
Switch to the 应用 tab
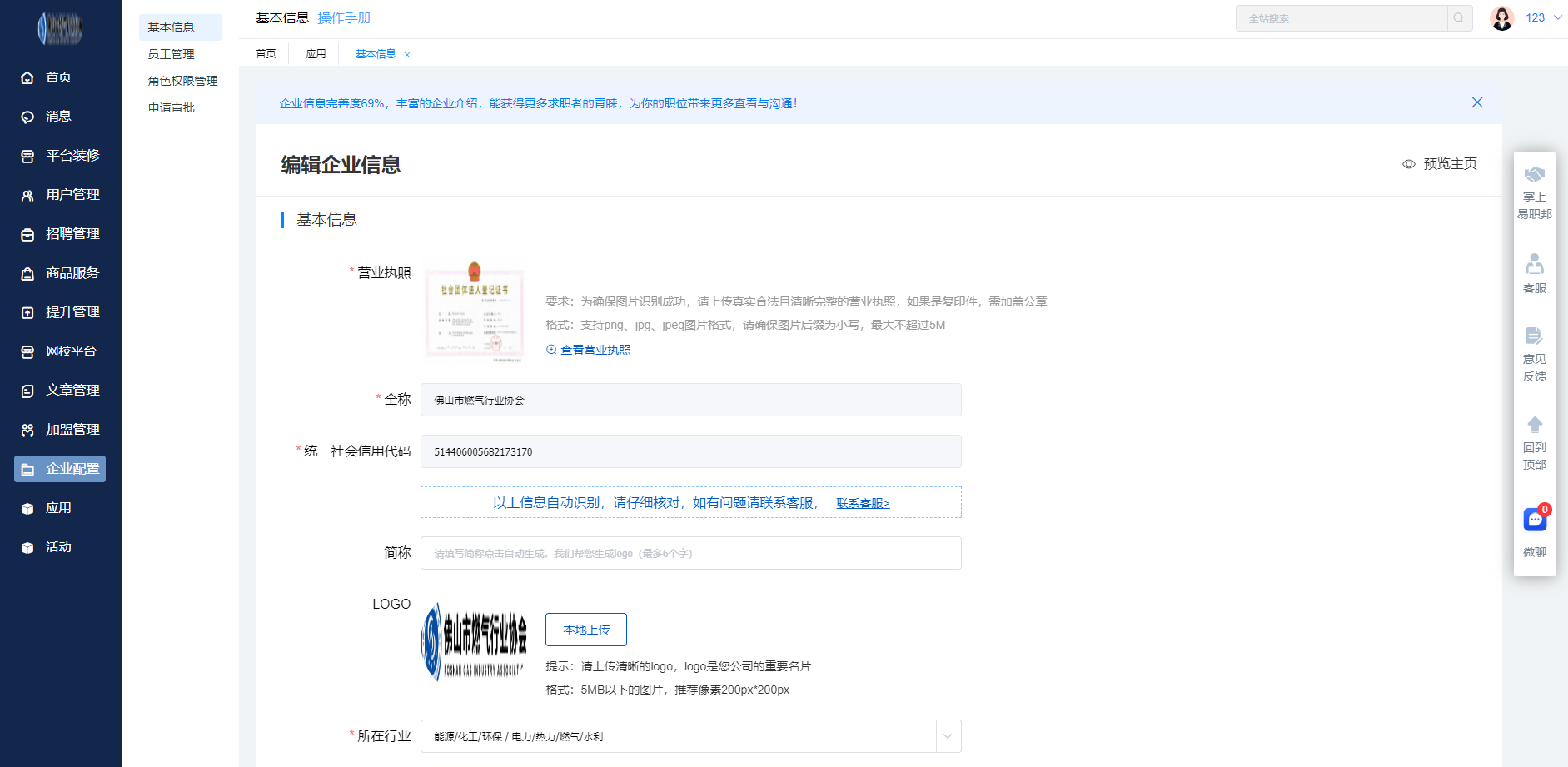pyautogui.click(x=316, y=54)
